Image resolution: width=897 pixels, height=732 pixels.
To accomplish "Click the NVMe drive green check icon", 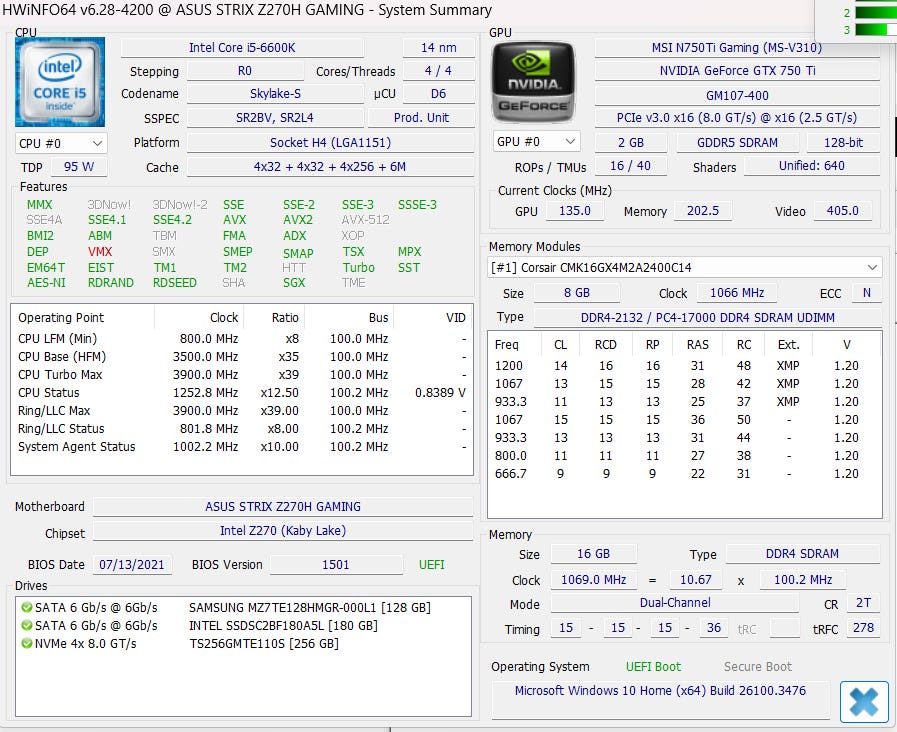I will (x=26, y=643).
